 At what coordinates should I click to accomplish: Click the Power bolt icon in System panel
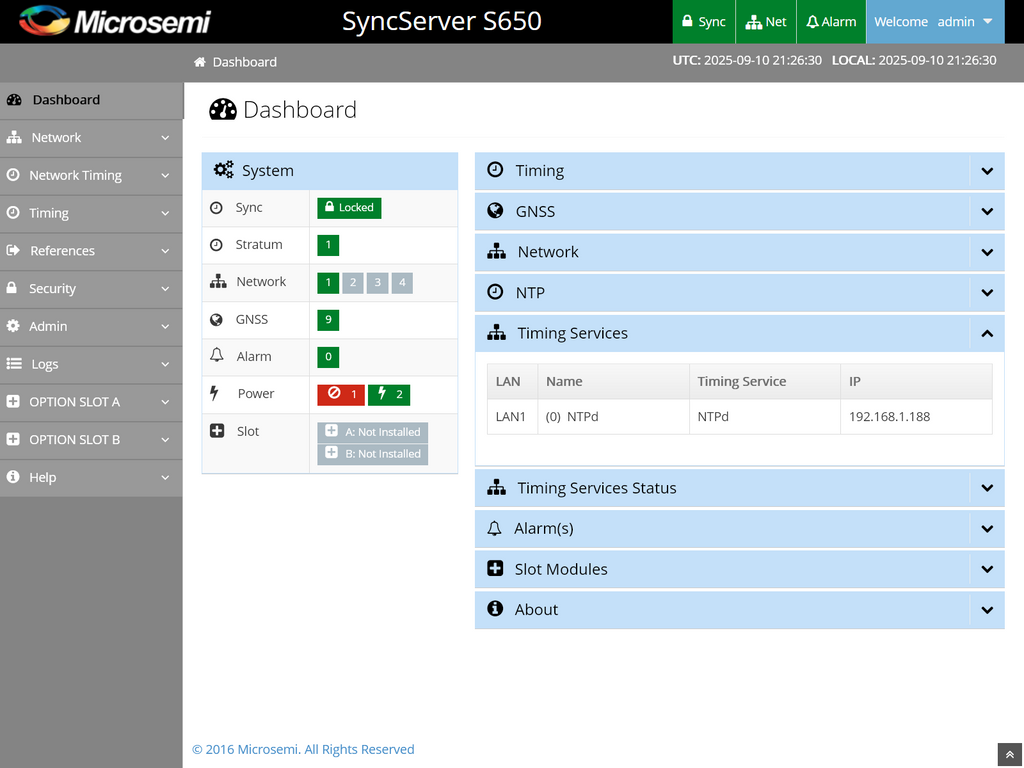214,392
